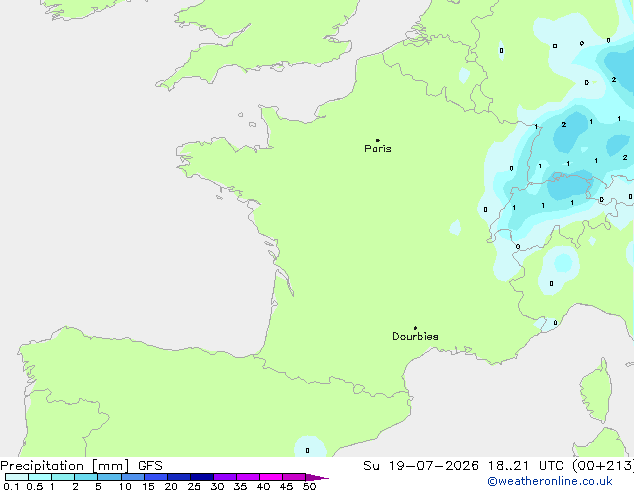Click the '(00+213)' forecast offset text
This screenshot has height=490, width=634.
coord(604,466)
